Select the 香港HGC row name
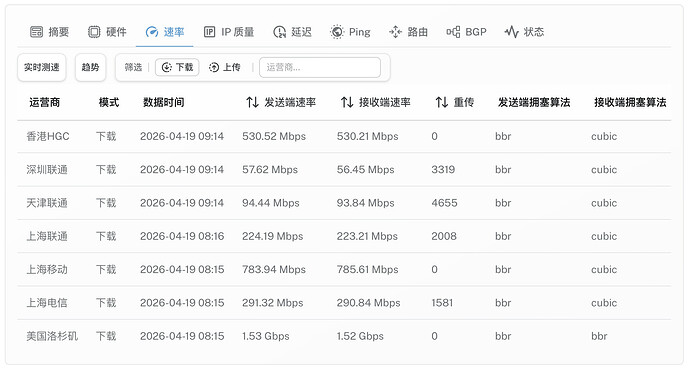This screenshot has width=690, height=369. click(48, 136)
